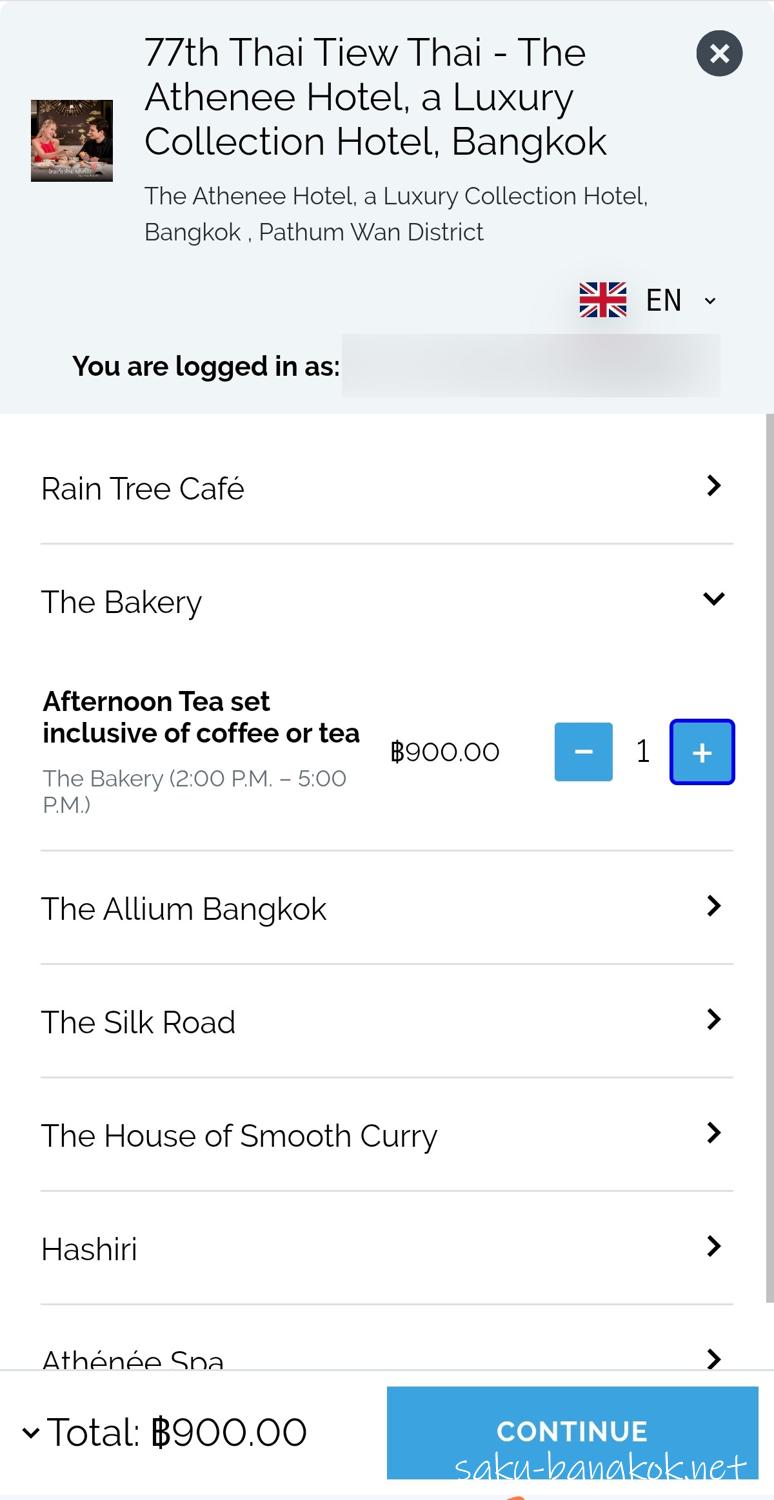
Task: Open the Hashiri chevron arrow
Action: pyautogui.click(x=713, y=1246)
